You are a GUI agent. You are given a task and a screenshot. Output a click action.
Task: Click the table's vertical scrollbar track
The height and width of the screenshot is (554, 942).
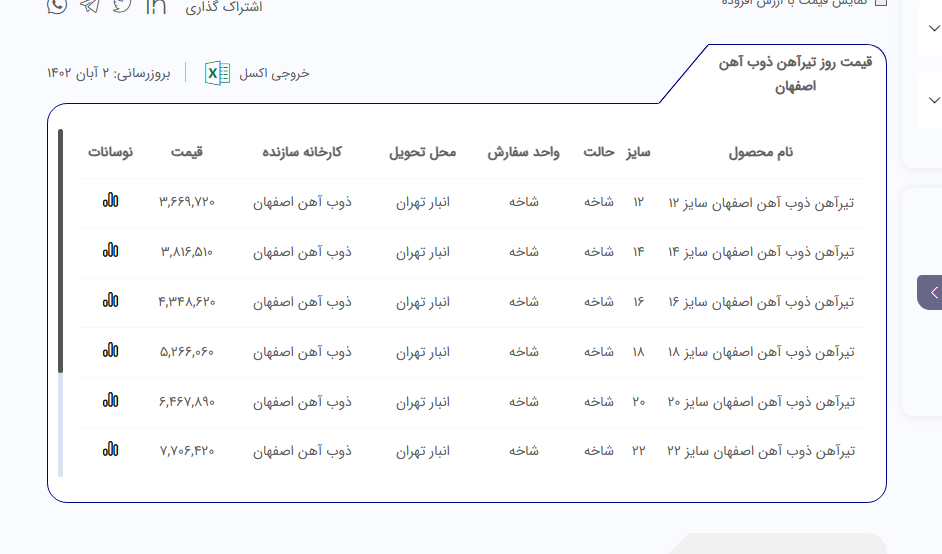pos(60,425)
